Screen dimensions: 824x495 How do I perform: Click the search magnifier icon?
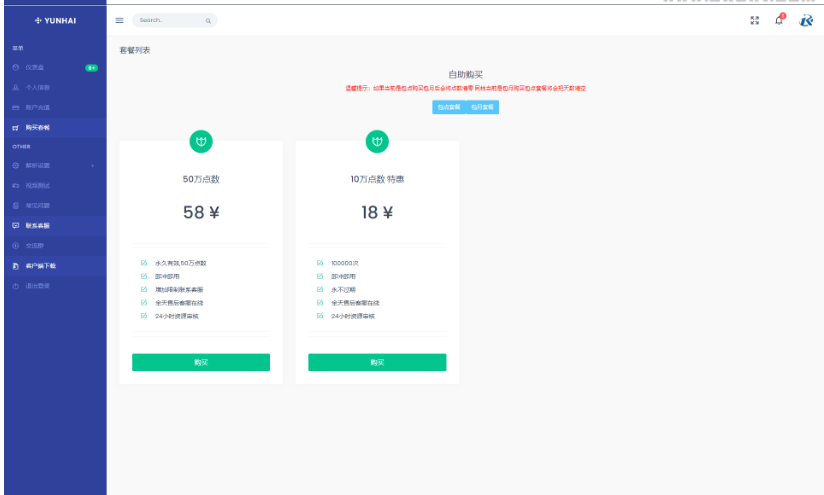pyautogui.click(x=208, y=20)
